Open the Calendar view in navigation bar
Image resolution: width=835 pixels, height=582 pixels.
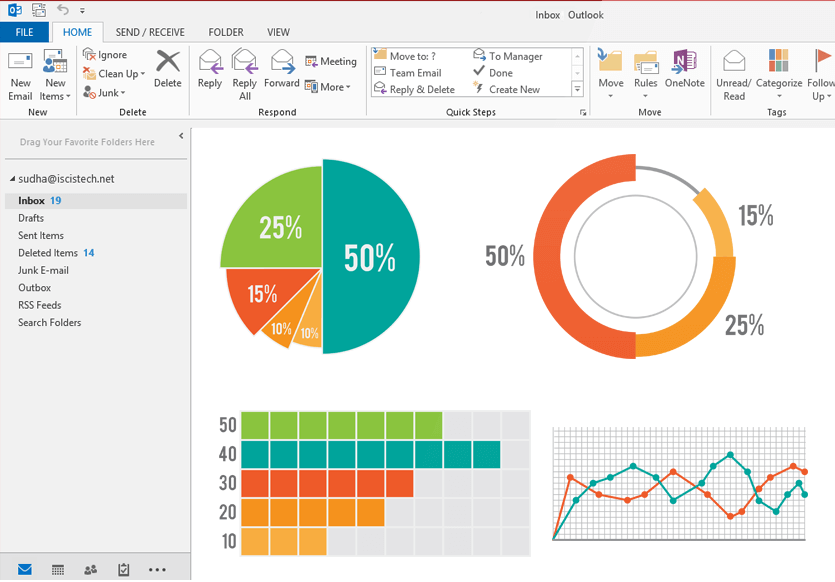click(58, 569)
